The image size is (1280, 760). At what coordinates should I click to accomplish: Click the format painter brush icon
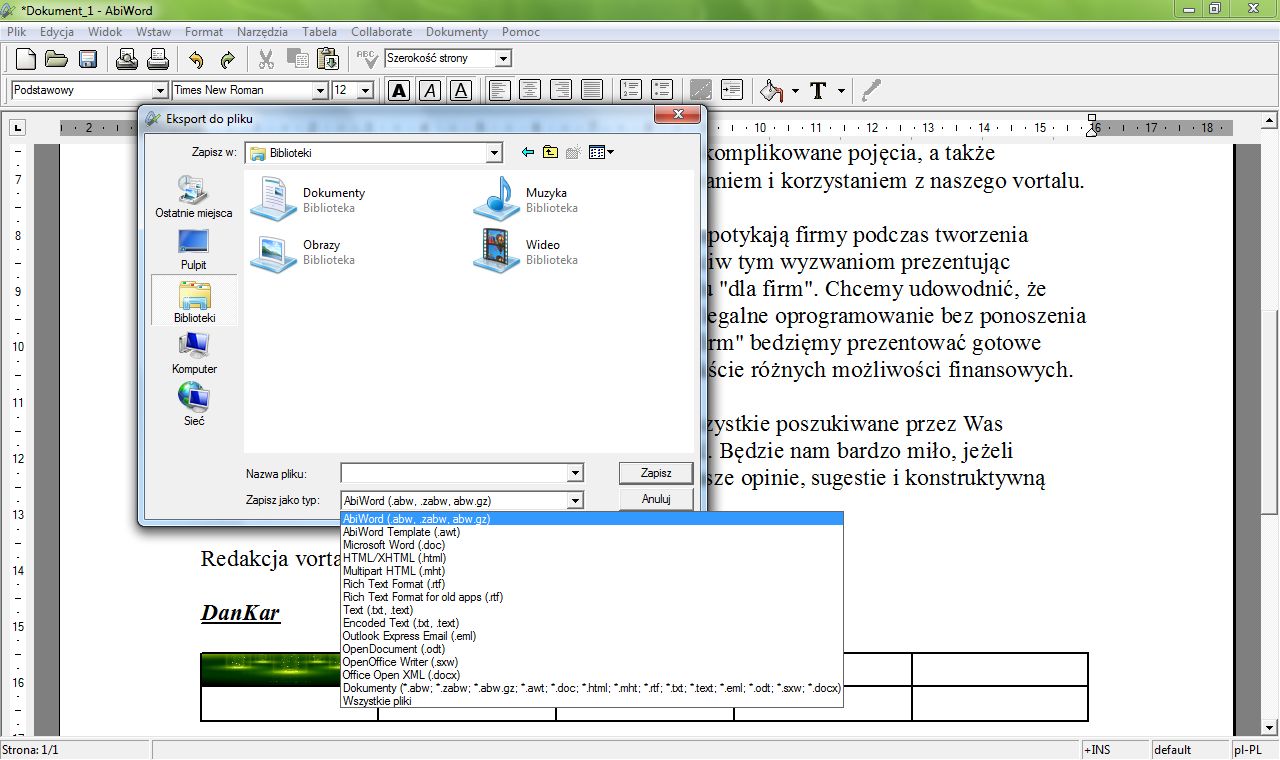point(871,90)
